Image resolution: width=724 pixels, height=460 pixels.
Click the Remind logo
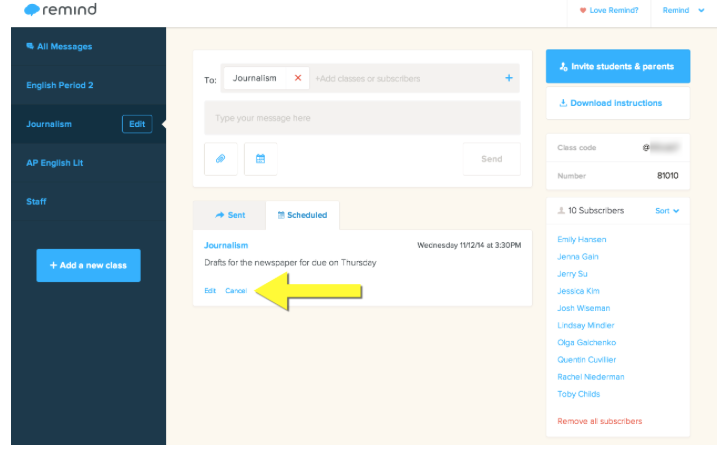pos(60,9)
